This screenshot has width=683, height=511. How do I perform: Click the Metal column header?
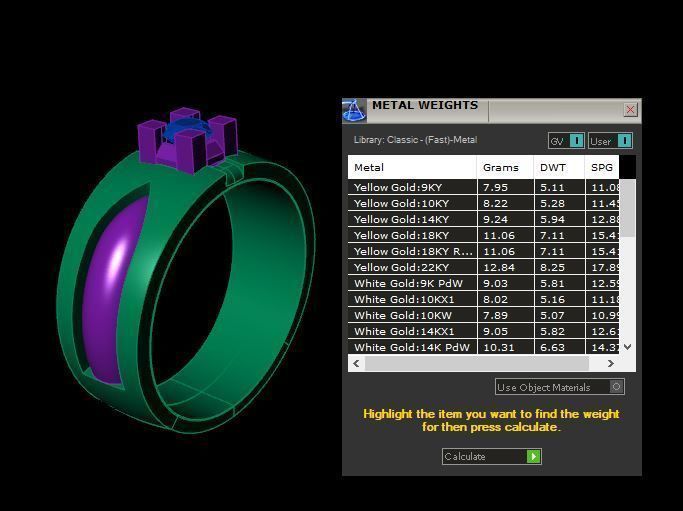412,167
